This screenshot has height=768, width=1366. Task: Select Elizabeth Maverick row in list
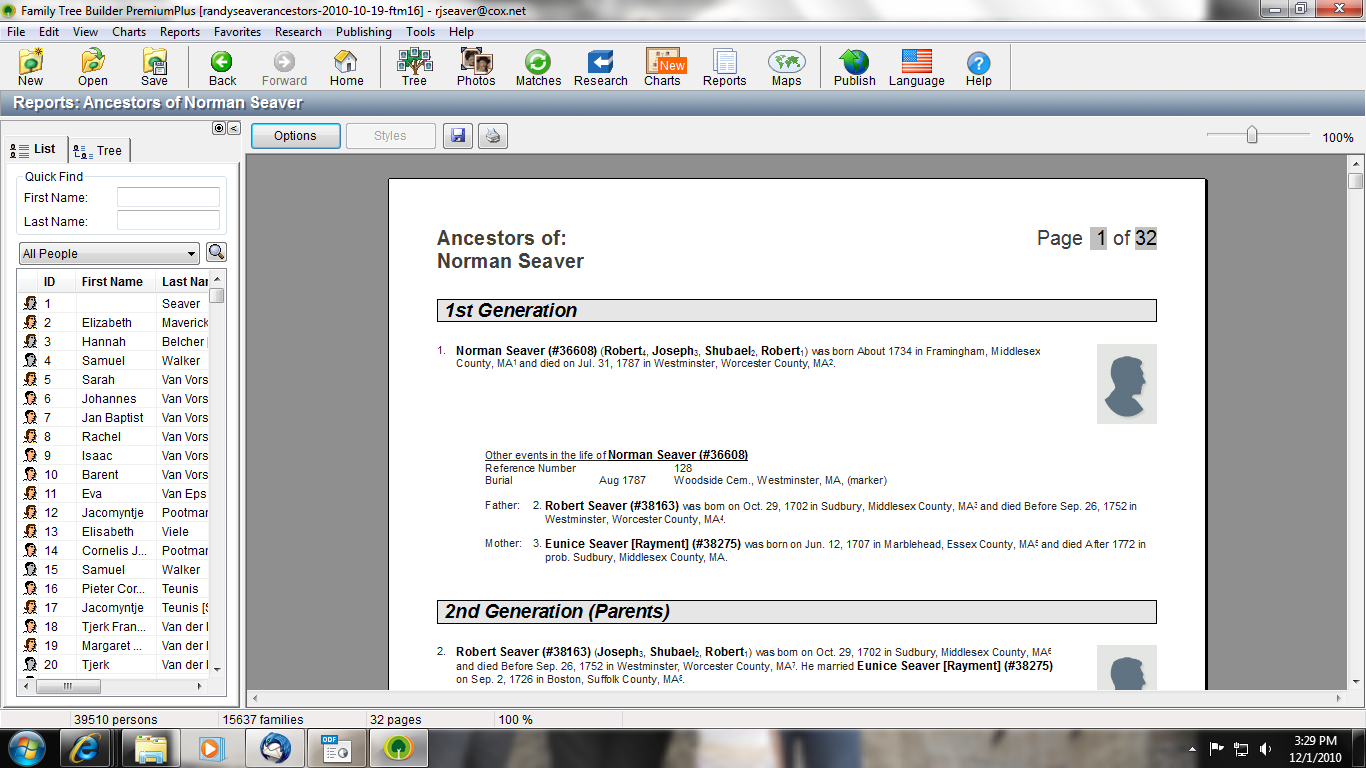click(x=115, y=322)
